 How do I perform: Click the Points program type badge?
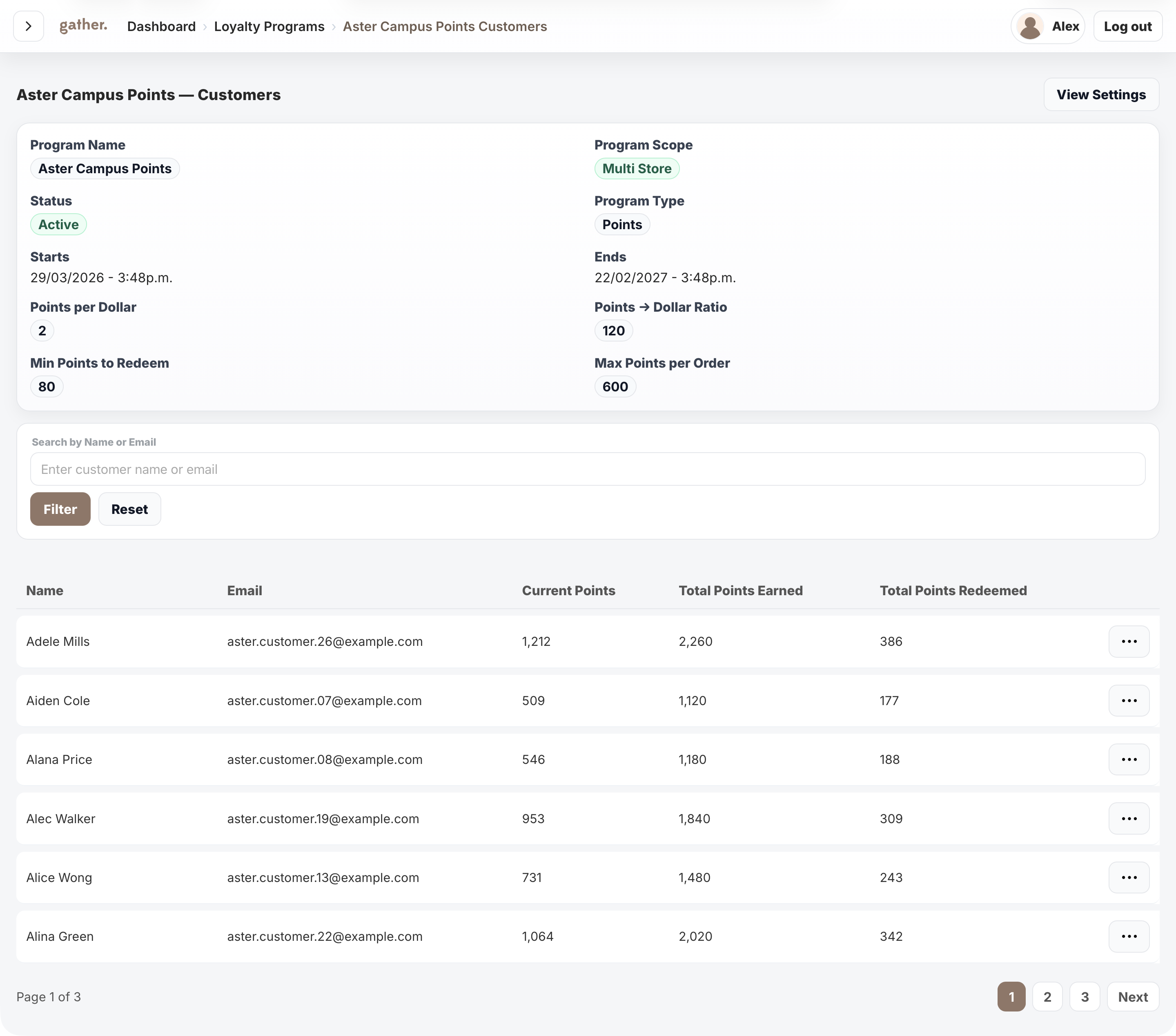[x=622, y=224]
